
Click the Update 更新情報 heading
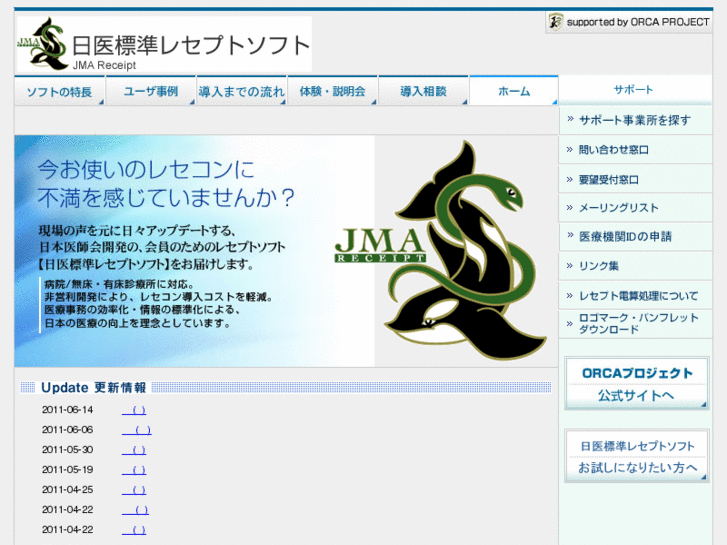point(94,387)
